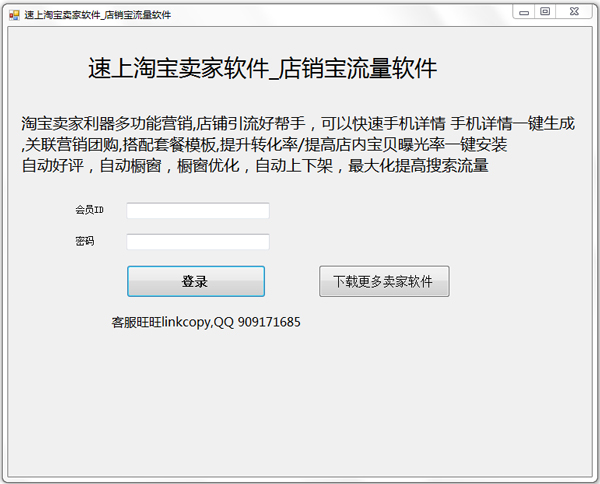Click description line starting with 淘宝卖家利器多功能营销
The width and height of the screenshot is (600, 484).
298,124
